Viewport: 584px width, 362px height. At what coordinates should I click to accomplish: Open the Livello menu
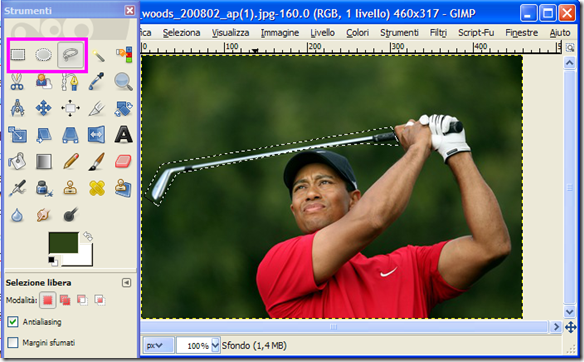point(323,33)
